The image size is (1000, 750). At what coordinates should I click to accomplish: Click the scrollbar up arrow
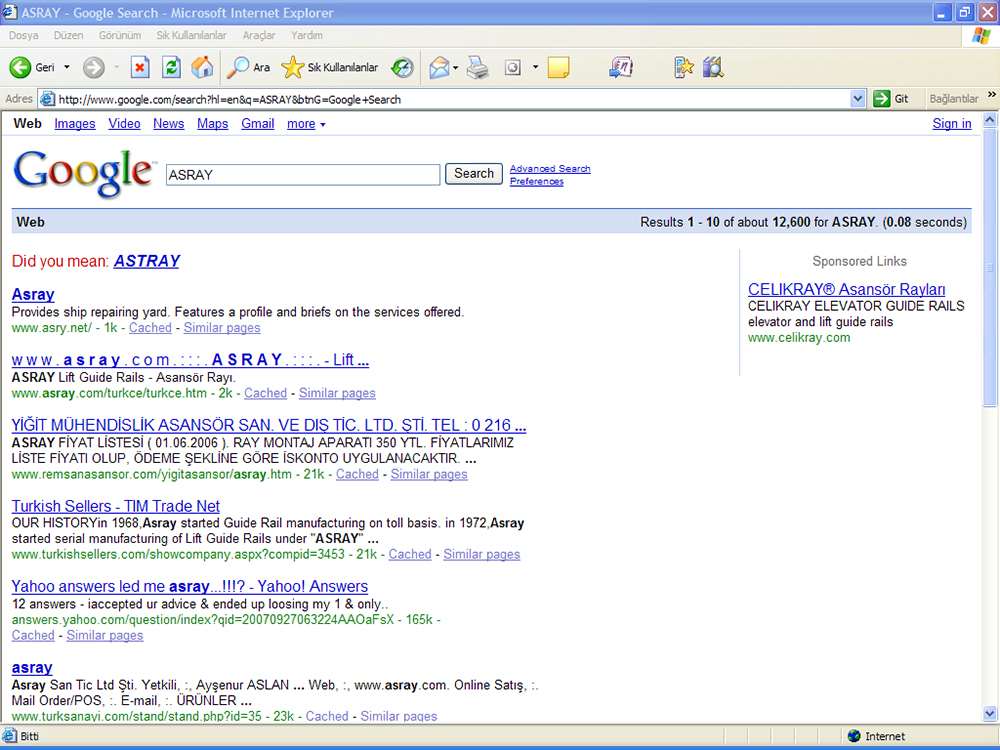tap(989, 119)
